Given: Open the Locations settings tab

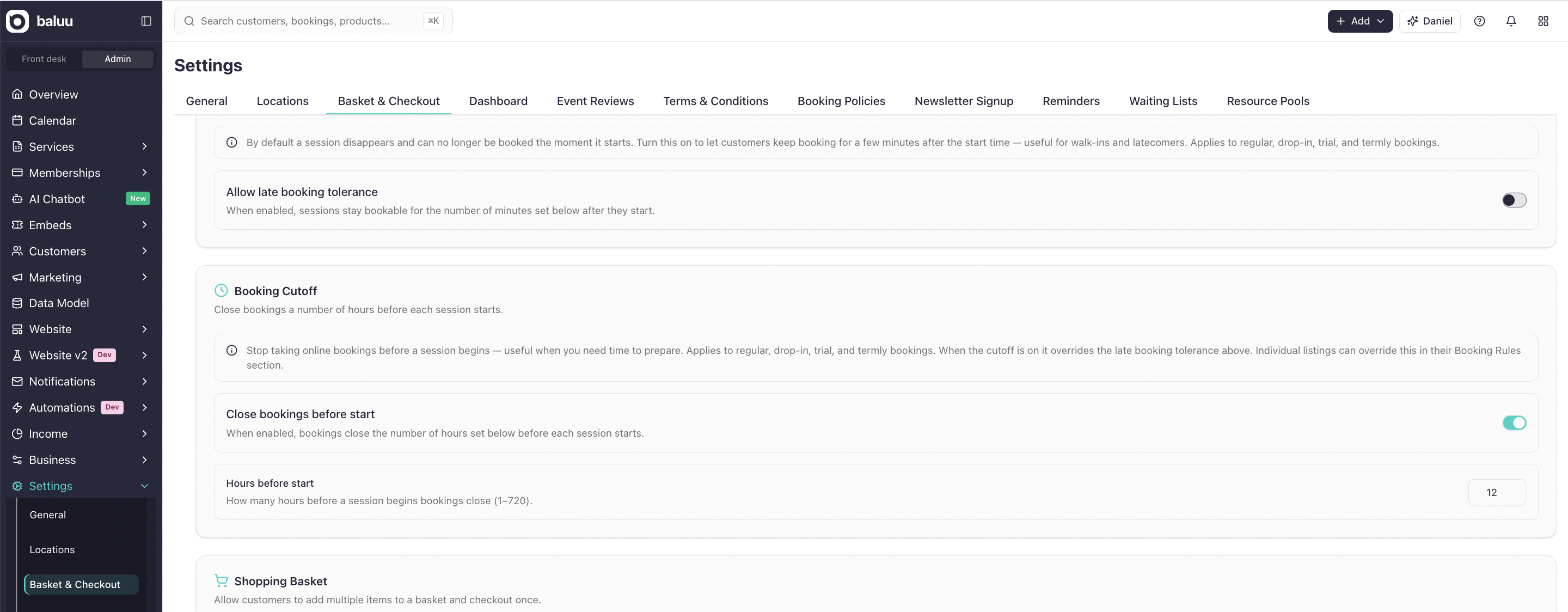Looking at the screenshot, I should click(283, 101).
